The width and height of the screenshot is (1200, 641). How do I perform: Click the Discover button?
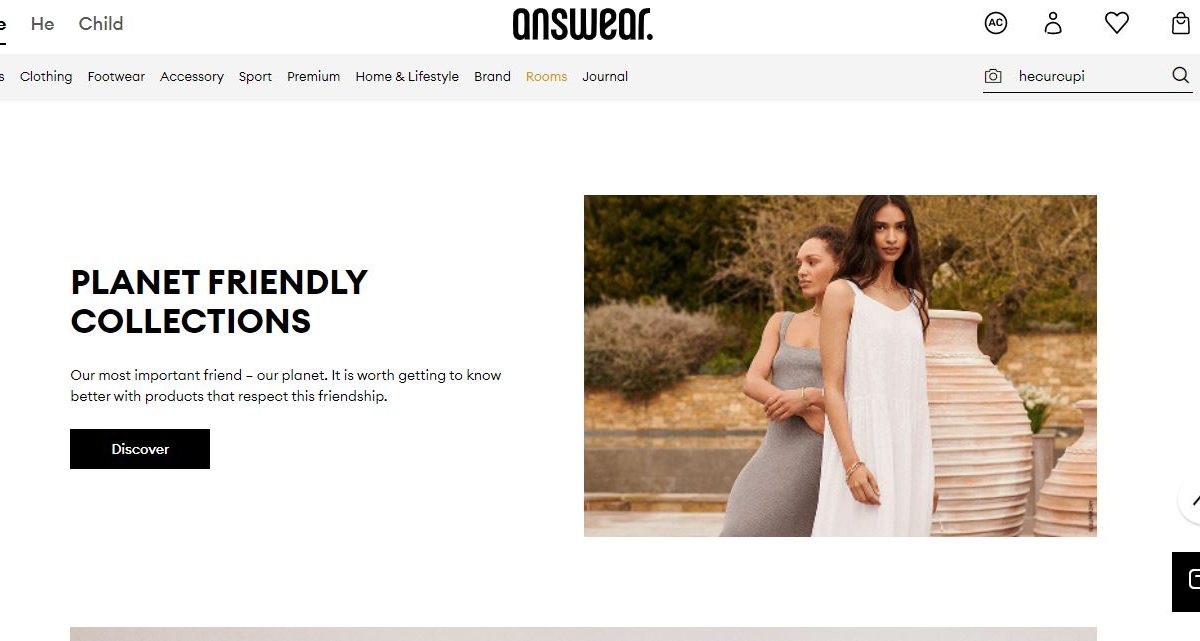point(140,449)
